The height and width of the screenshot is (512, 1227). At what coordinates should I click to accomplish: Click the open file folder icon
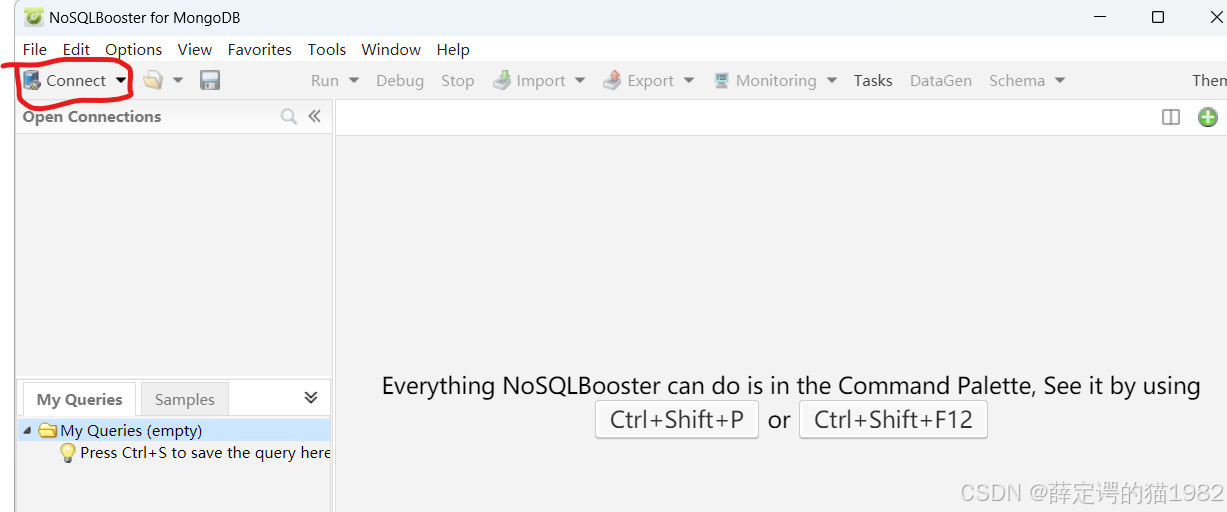coord(152,80)
